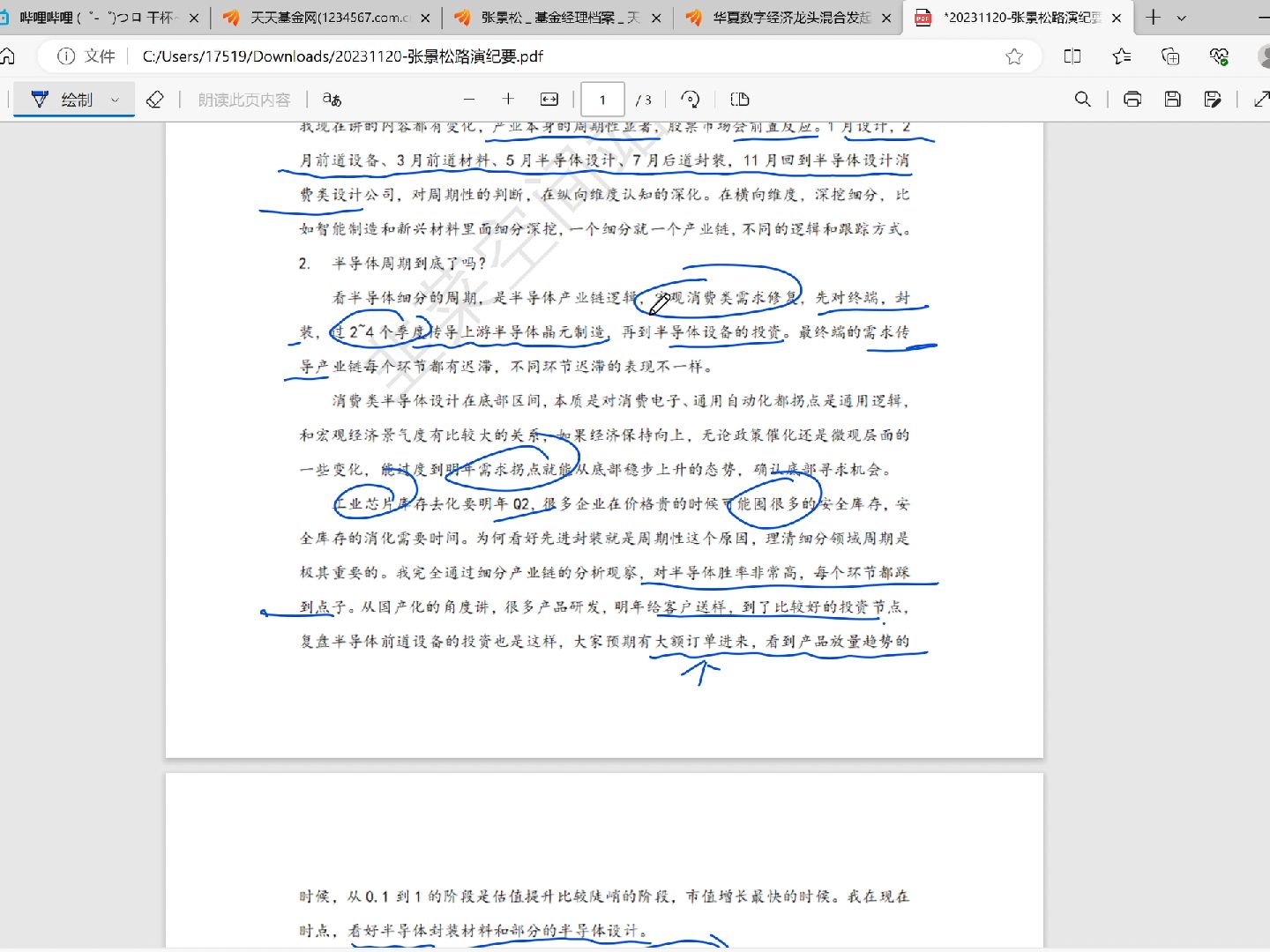Viewport: 1270px width, 952px height.
Task: Go to the browser home page
Action: tap(7, 56)
